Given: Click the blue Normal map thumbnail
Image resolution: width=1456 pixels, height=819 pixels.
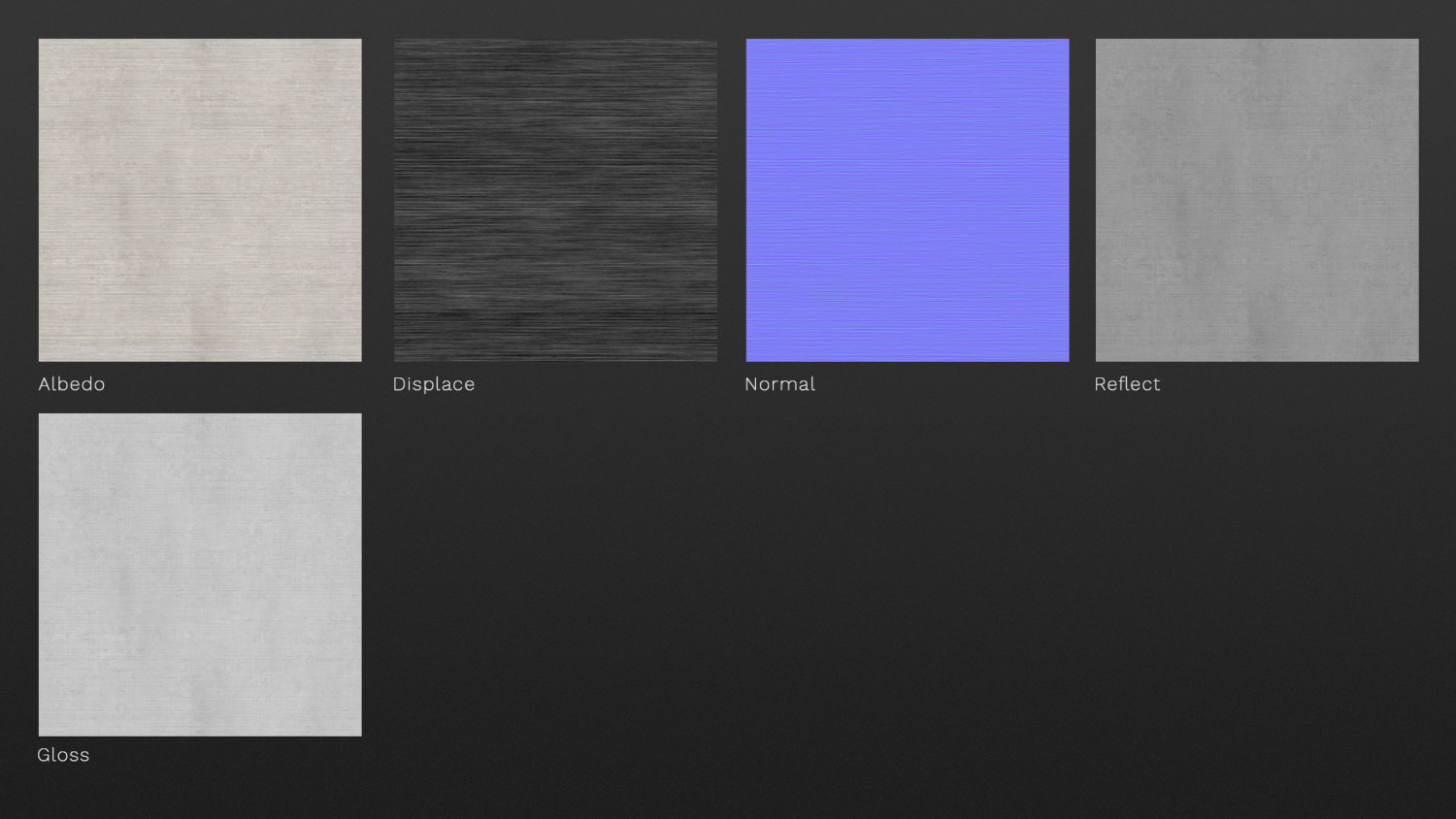Looking at the screenshot, I should tap(908, 200).
